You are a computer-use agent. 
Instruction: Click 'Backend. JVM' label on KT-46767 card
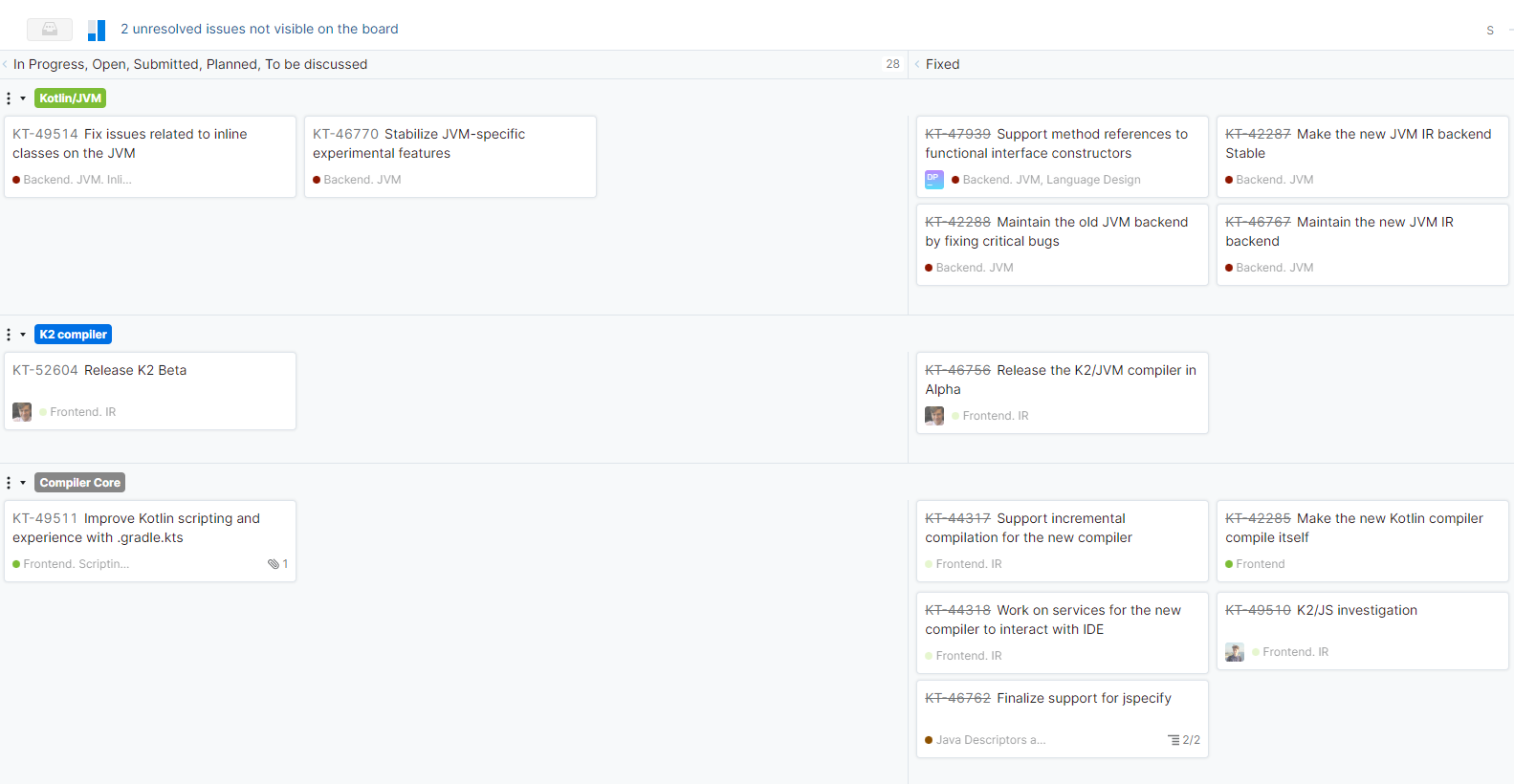[1274, 268]
